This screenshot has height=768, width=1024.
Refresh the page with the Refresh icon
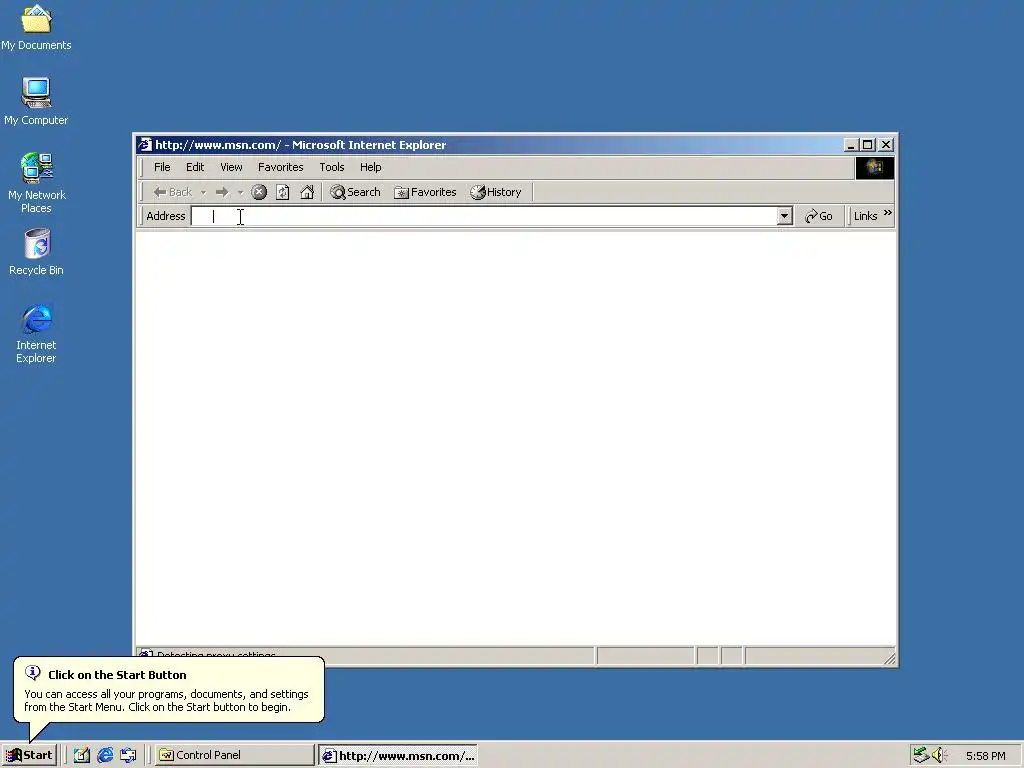[x=283, y=192]
